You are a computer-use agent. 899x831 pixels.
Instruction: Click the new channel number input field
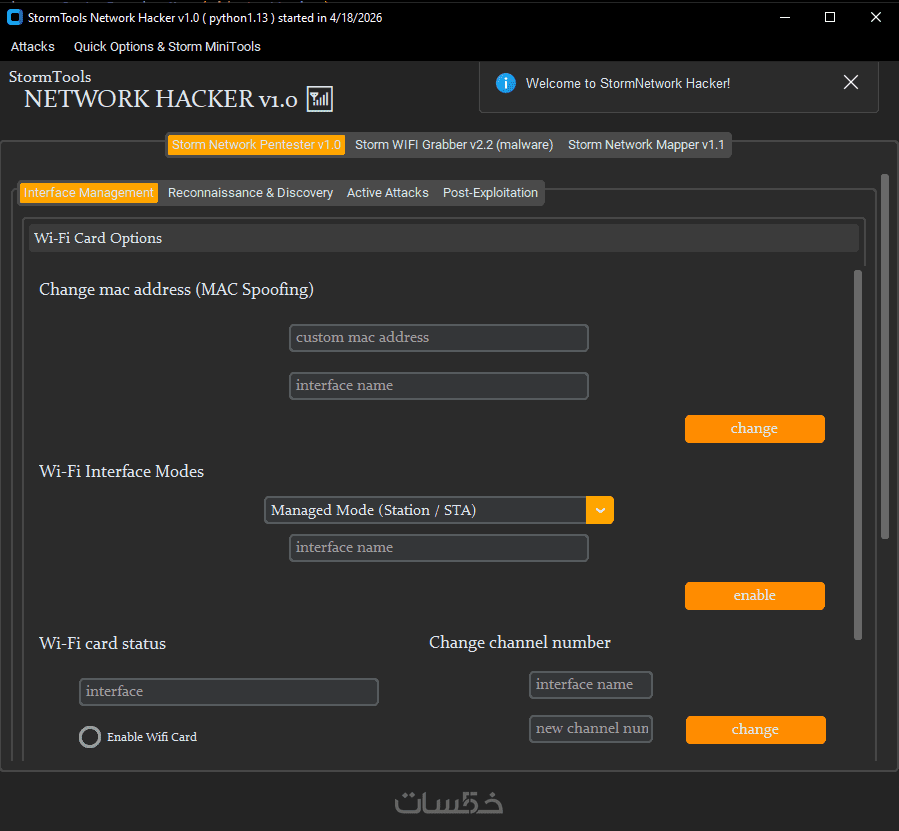coord(591,729)
